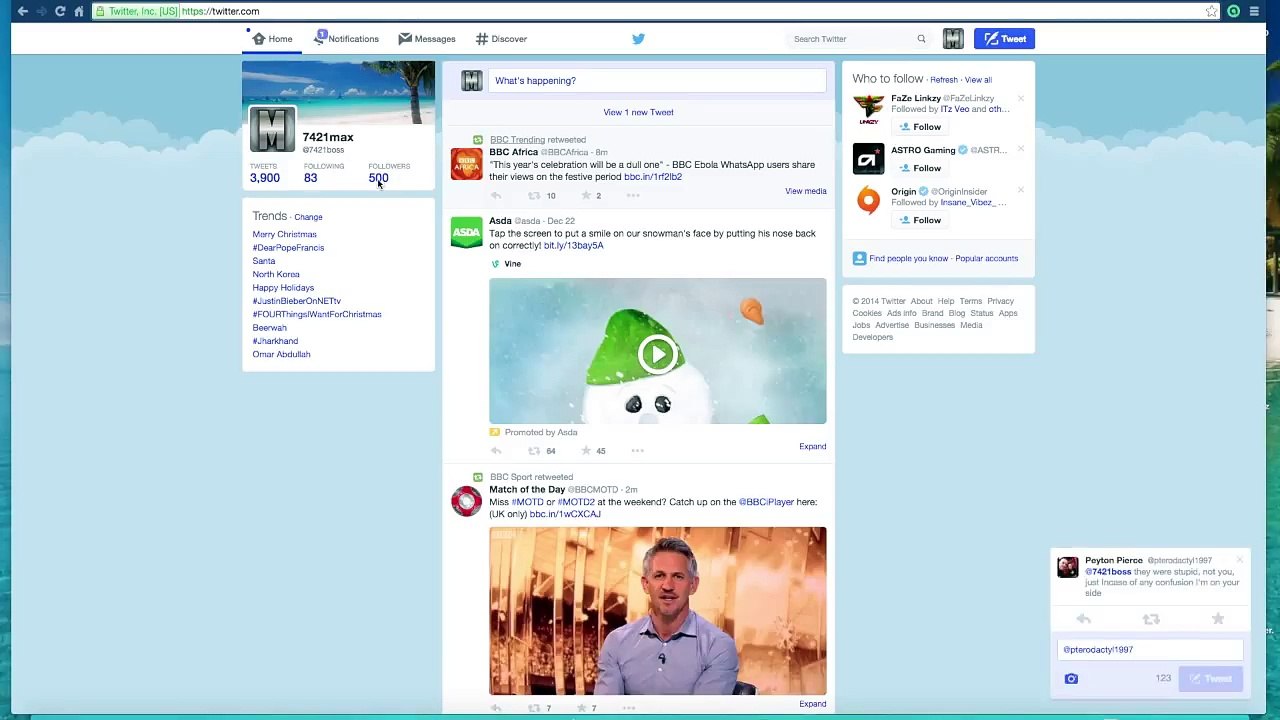View media on the BBC Africa tweet
Screen dimensions: 1280x720
coord(805,191)
